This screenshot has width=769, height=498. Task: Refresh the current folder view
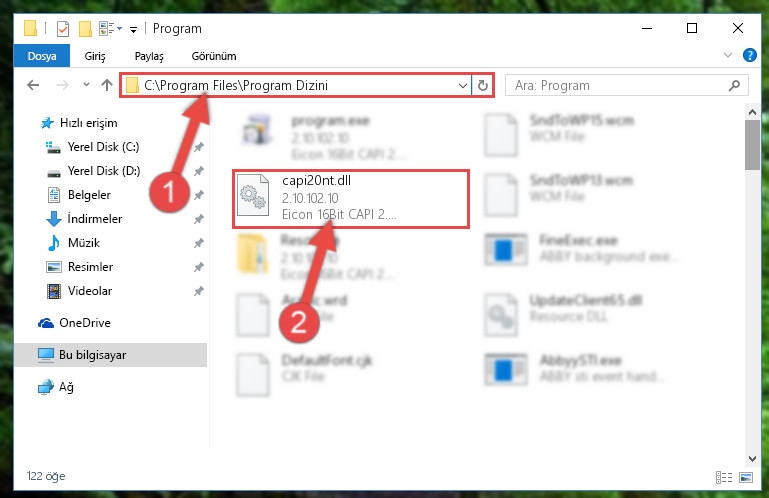point(483,85)
